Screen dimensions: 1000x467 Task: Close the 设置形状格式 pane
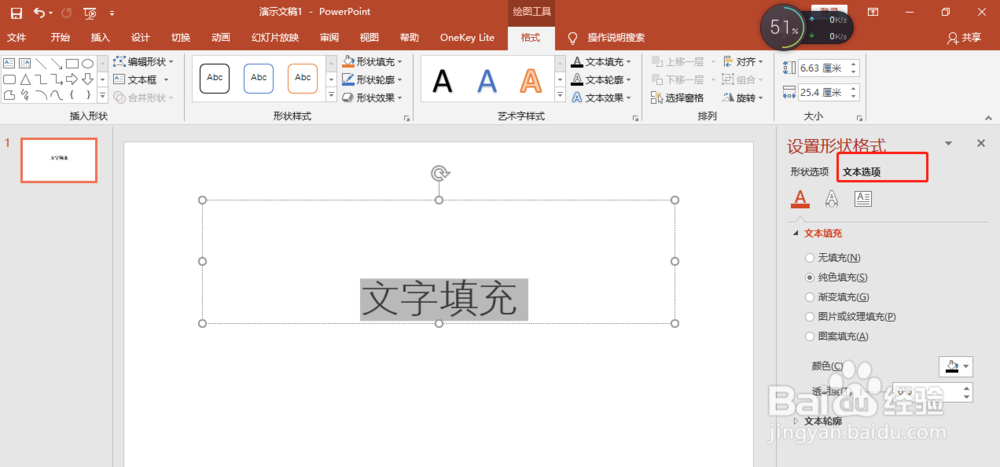(x=981, y=143)
